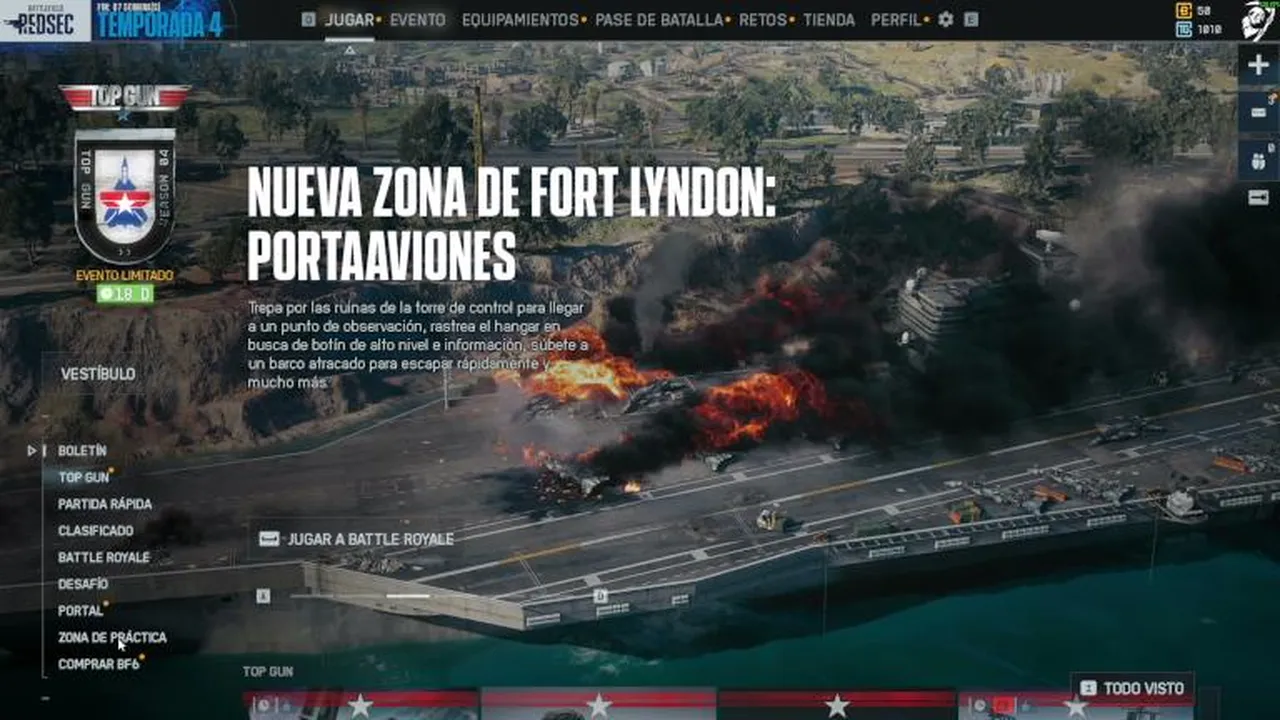Screen dimensions: 1280x720
Task: Go to previous news slide with A key icon
Action: (x=263, y=596)
